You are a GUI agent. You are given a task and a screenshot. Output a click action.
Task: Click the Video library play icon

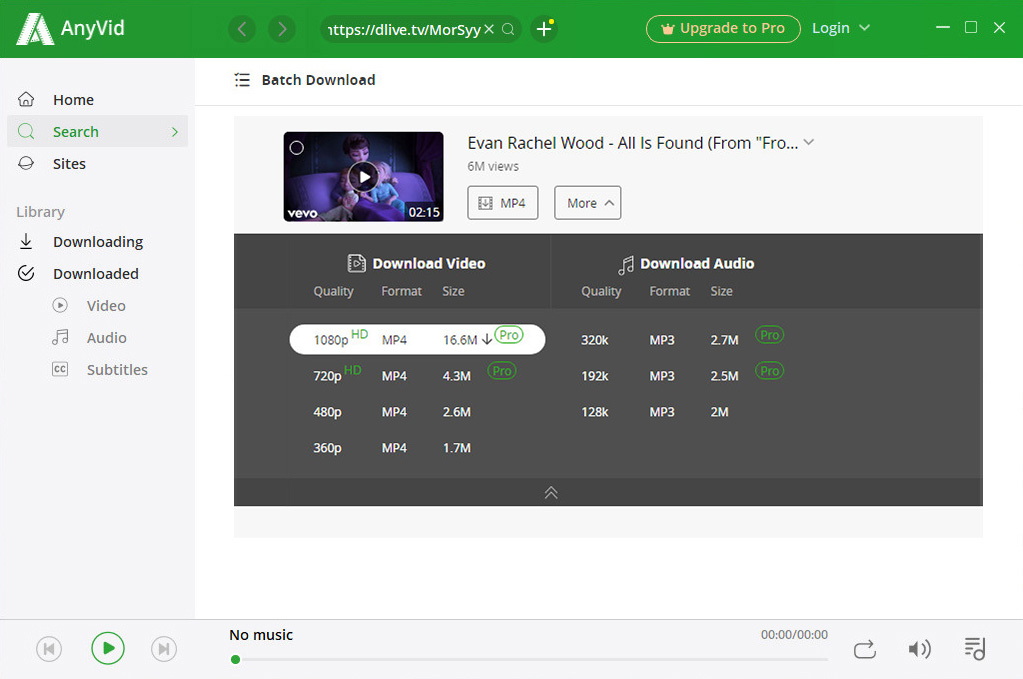(x=60, y=305)
